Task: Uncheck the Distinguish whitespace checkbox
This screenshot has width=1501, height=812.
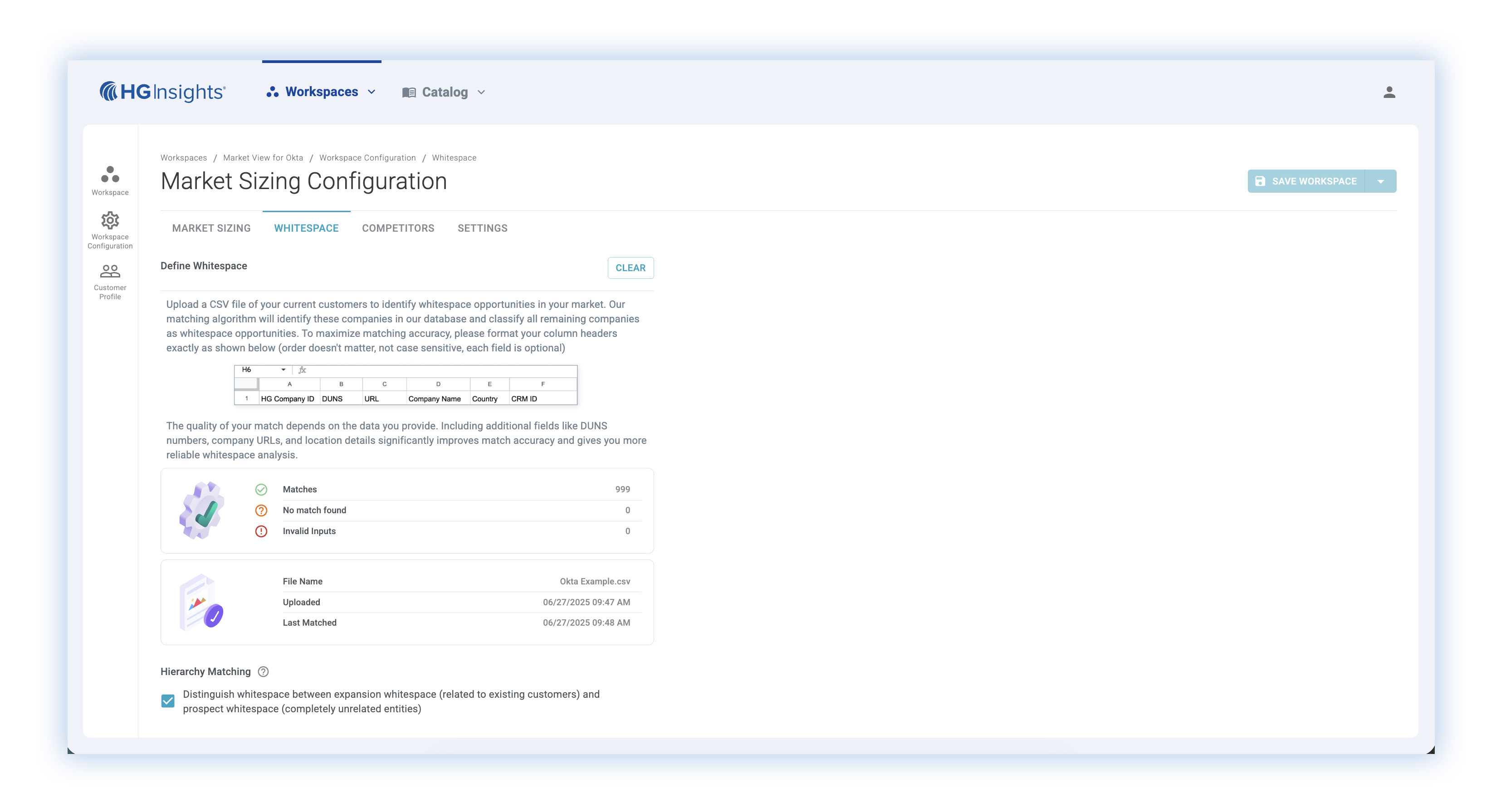Action: point(168,701)
